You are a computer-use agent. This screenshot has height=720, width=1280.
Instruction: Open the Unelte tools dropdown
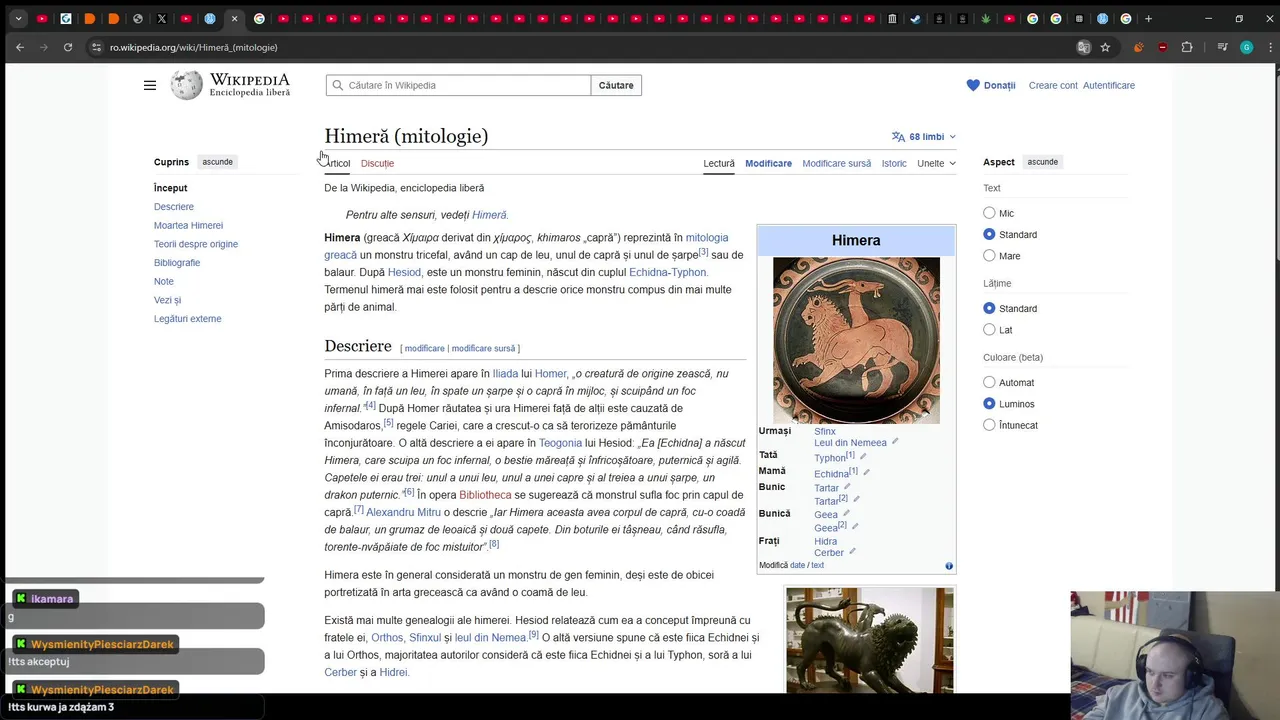936,163
